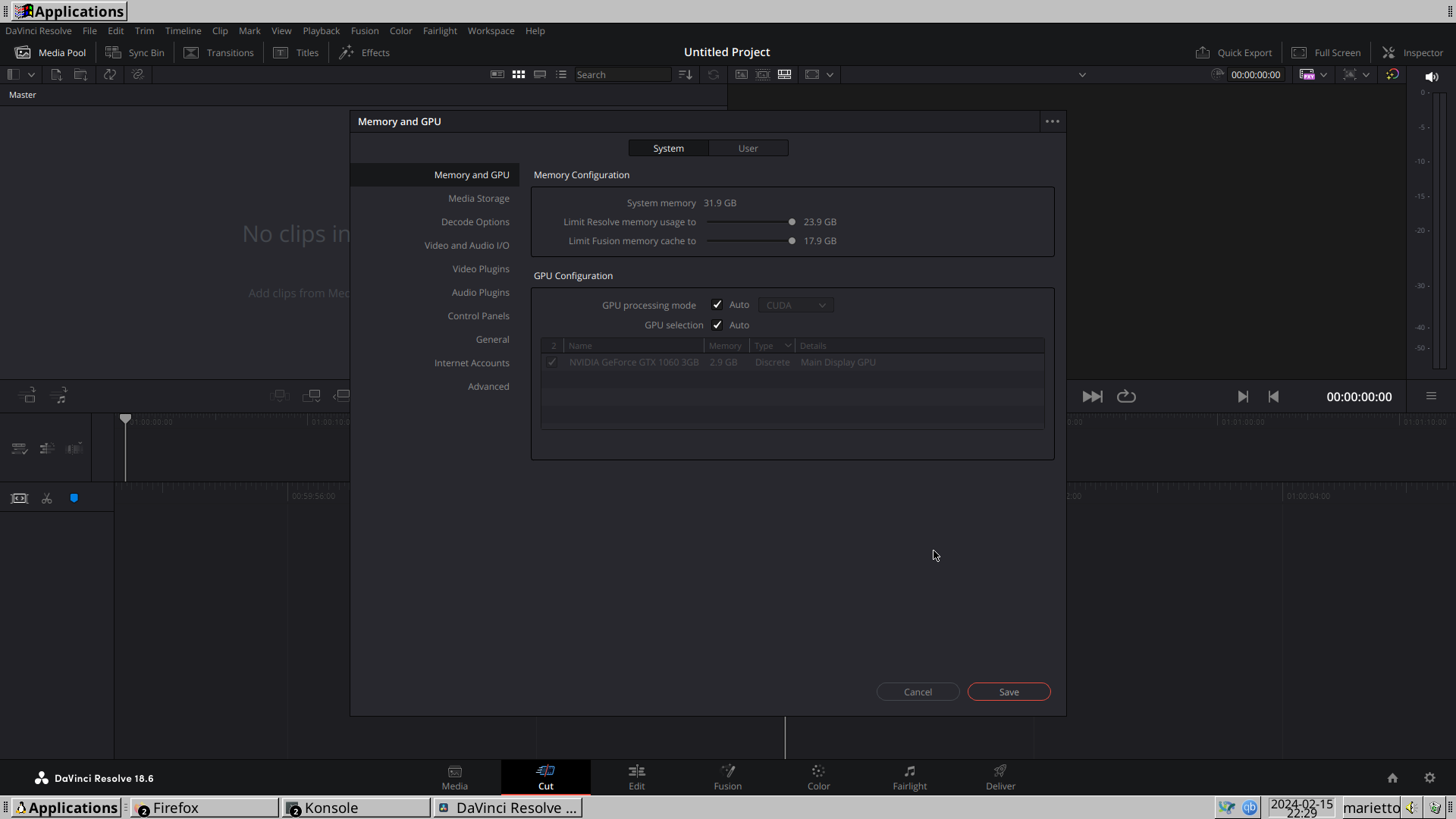Click the home project manager icon
Image resolution: width=1456 pixels, height=819 pixels.
[x=1392, y=778]
